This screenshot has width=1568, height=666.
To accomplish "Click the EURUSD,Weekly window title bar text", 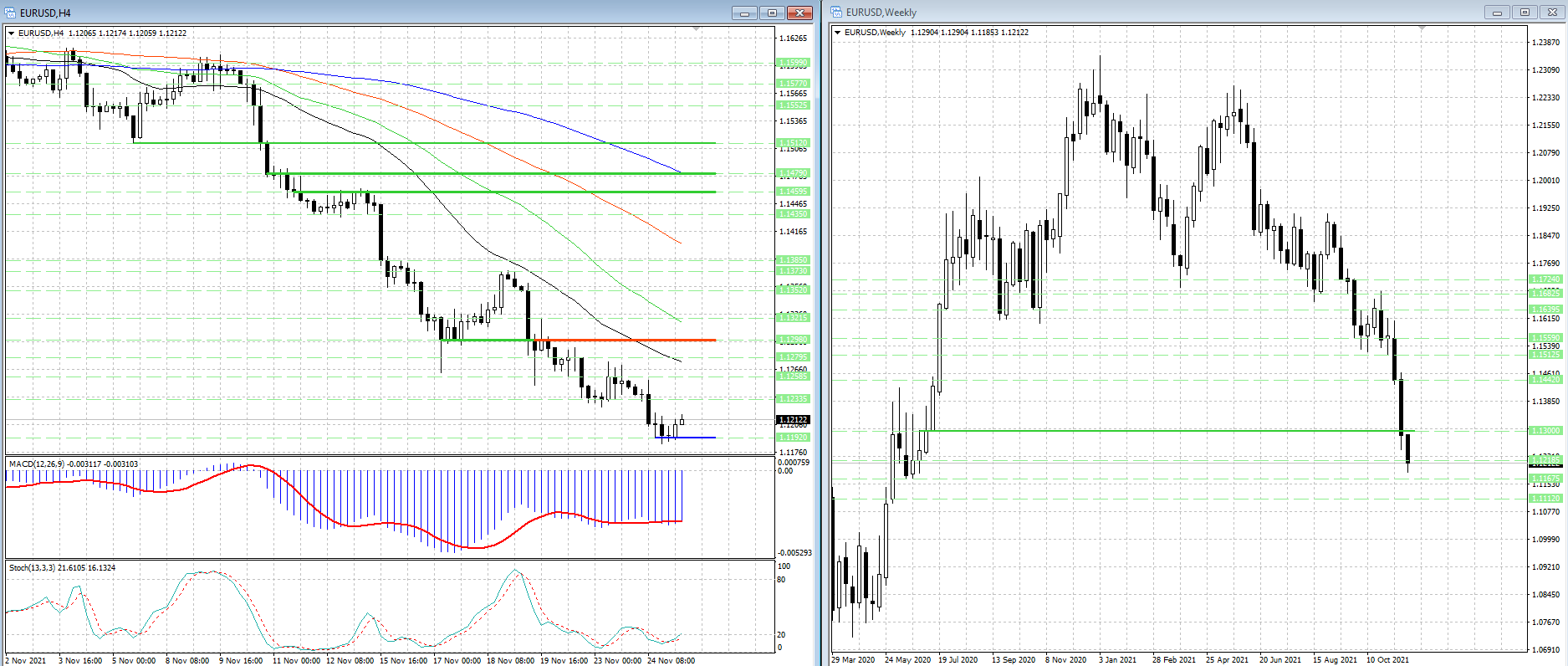I will click(x=881, y=13).
